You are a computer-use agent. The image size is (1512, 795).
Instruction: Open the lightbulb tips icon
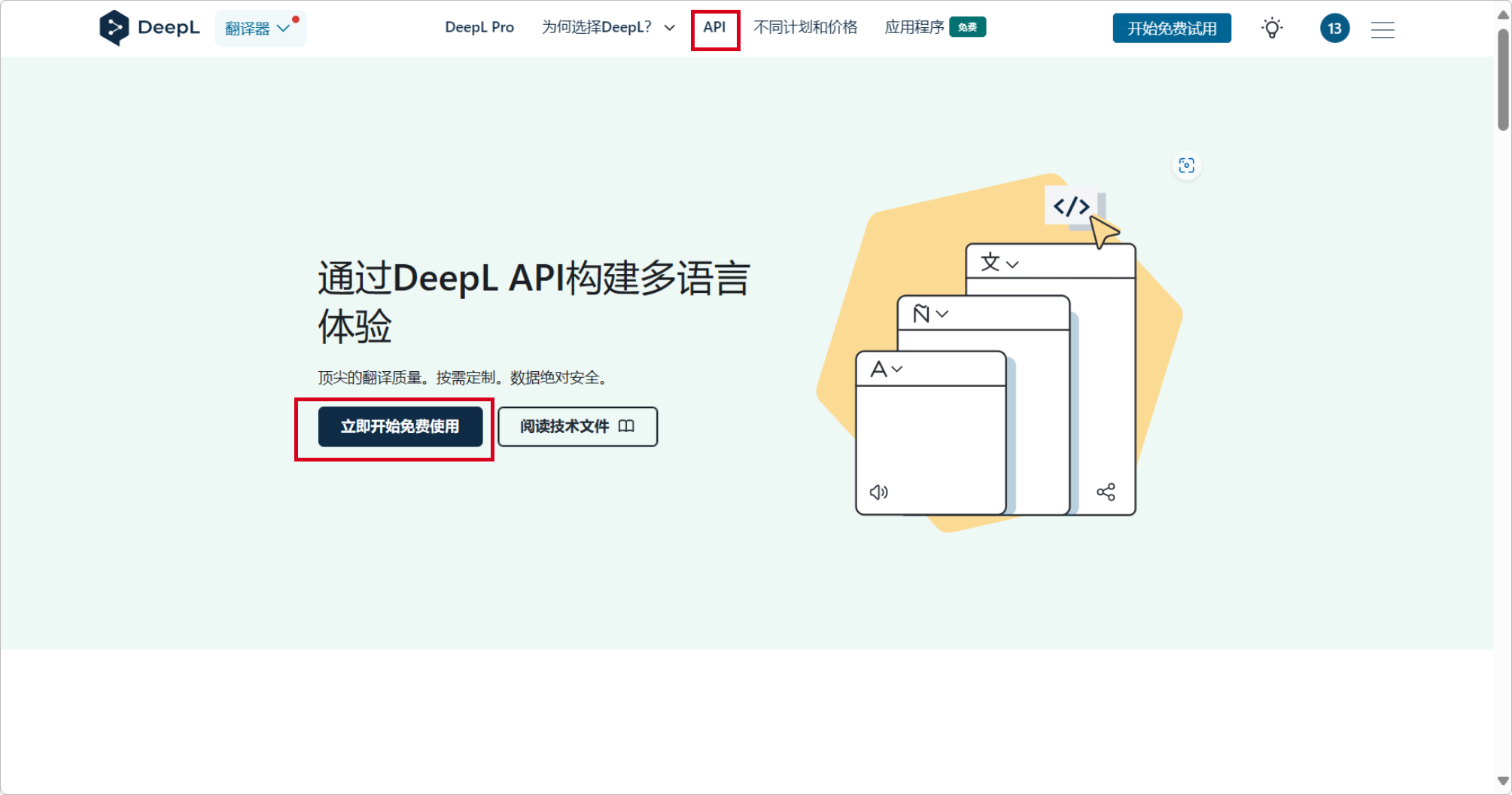pyautogui.click(x=1272, y=28)
